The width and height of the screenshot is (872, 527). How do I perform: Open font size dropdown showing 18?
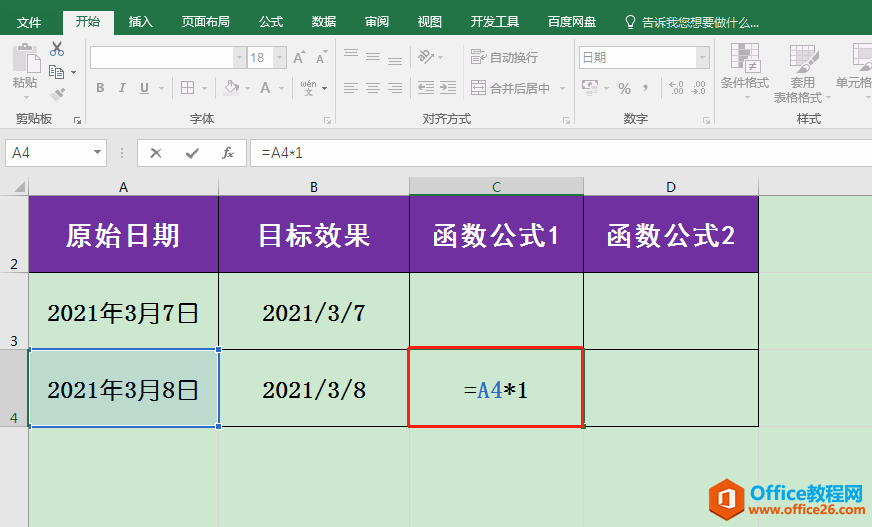tap(280, 57)
